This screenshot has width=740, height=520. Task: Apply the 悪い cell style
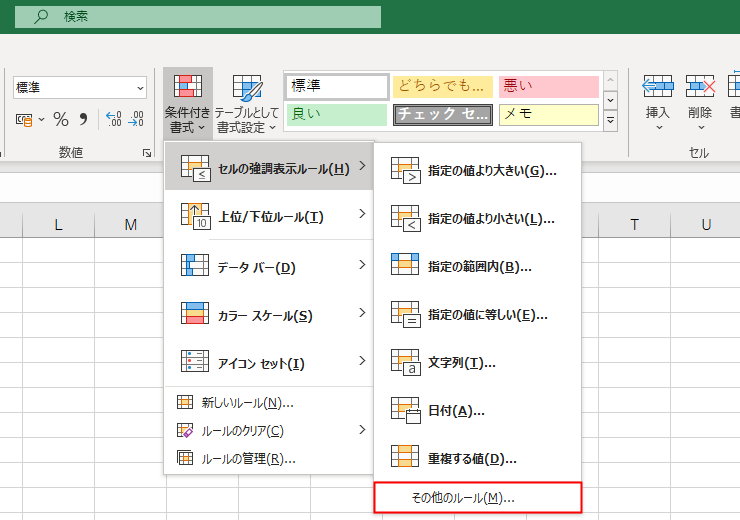click(x=549, y=87)
